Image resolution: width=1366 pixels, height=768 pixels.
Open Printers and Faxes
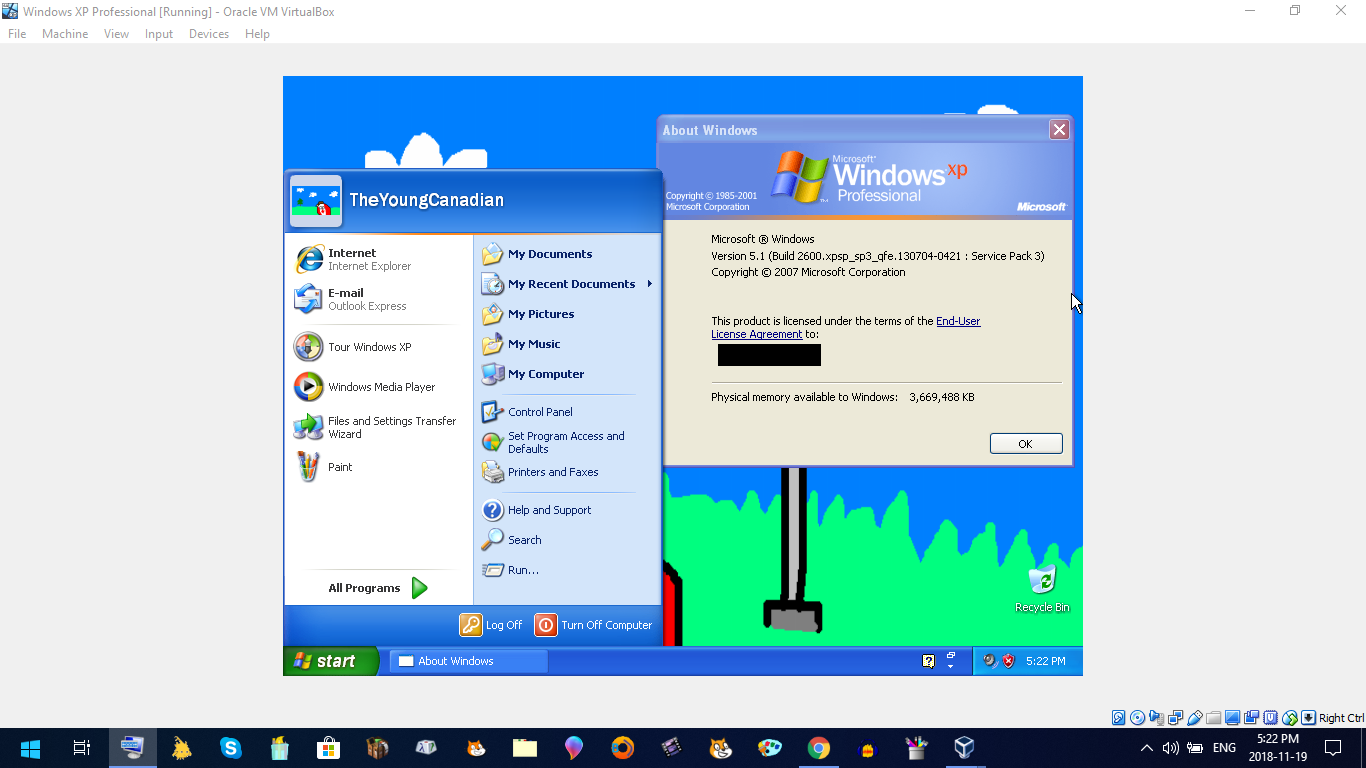point(567,472)
